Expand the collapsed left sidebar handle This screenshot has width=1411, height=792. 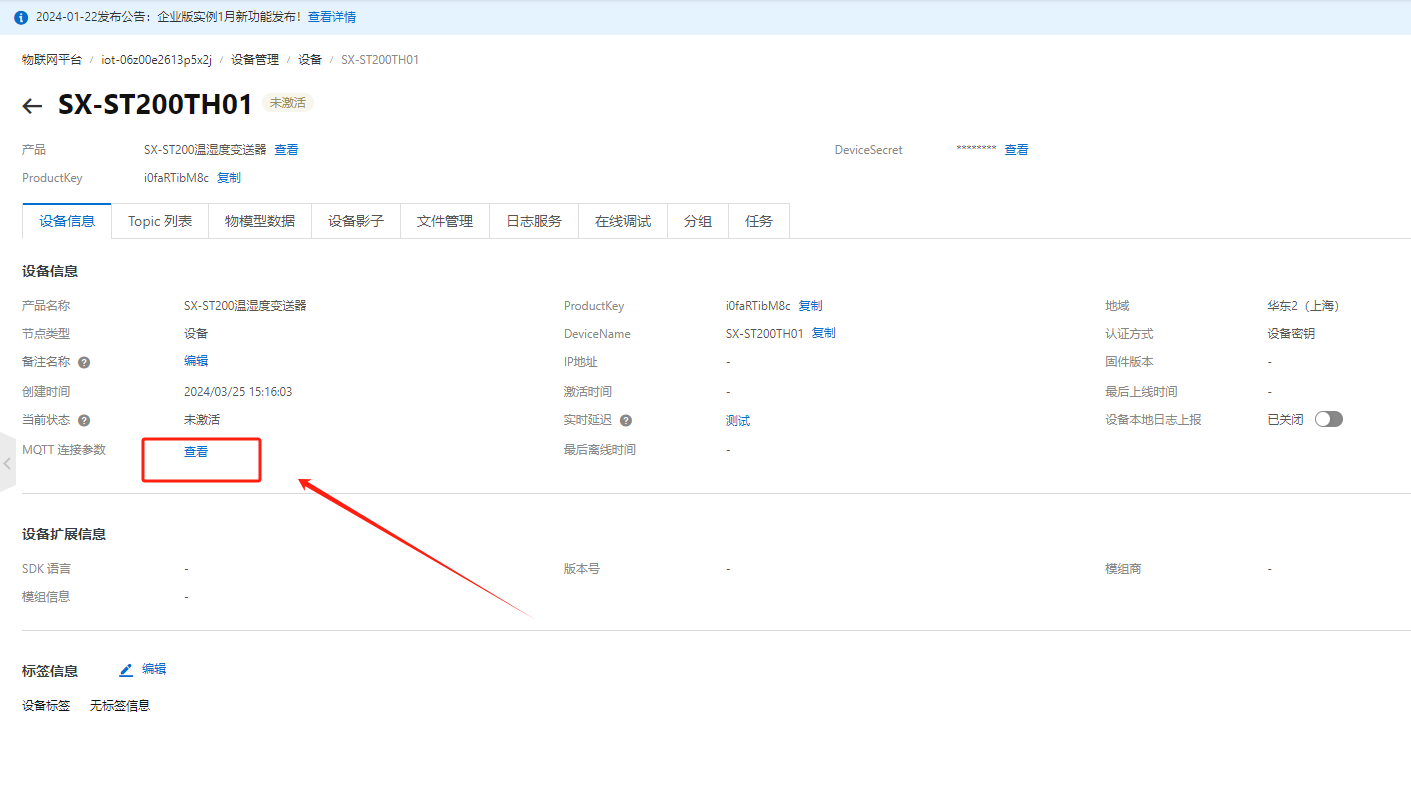coord(8,463)
